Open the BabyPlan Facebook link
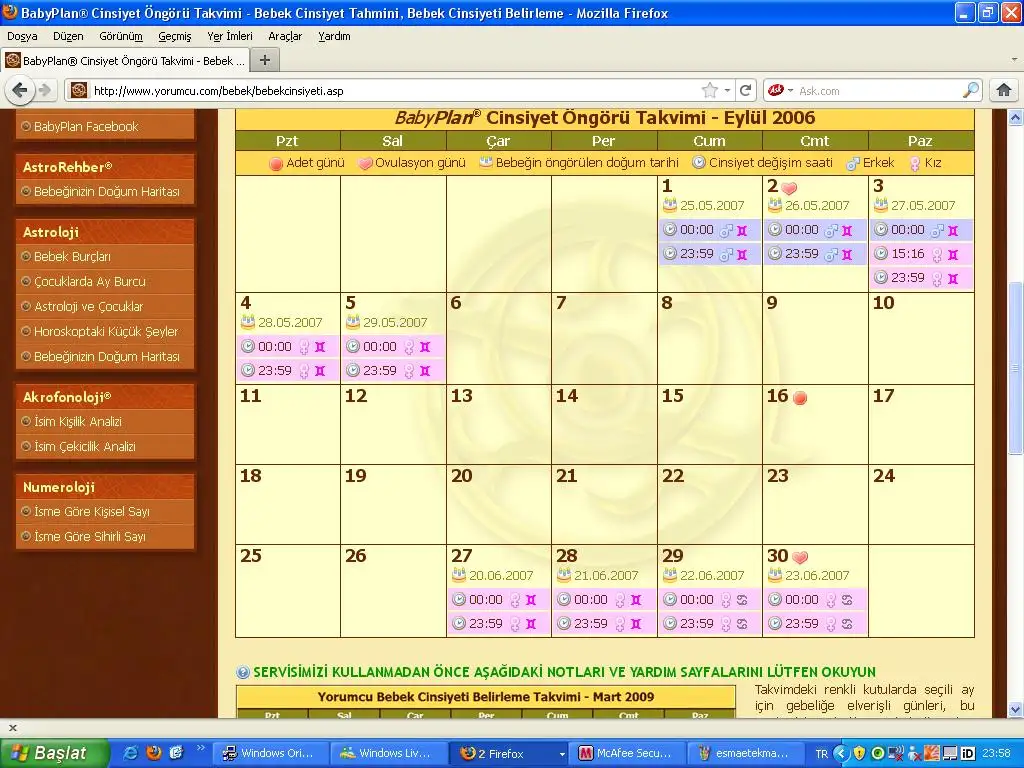Screen dimensions: 1024x768 [86, 127]
